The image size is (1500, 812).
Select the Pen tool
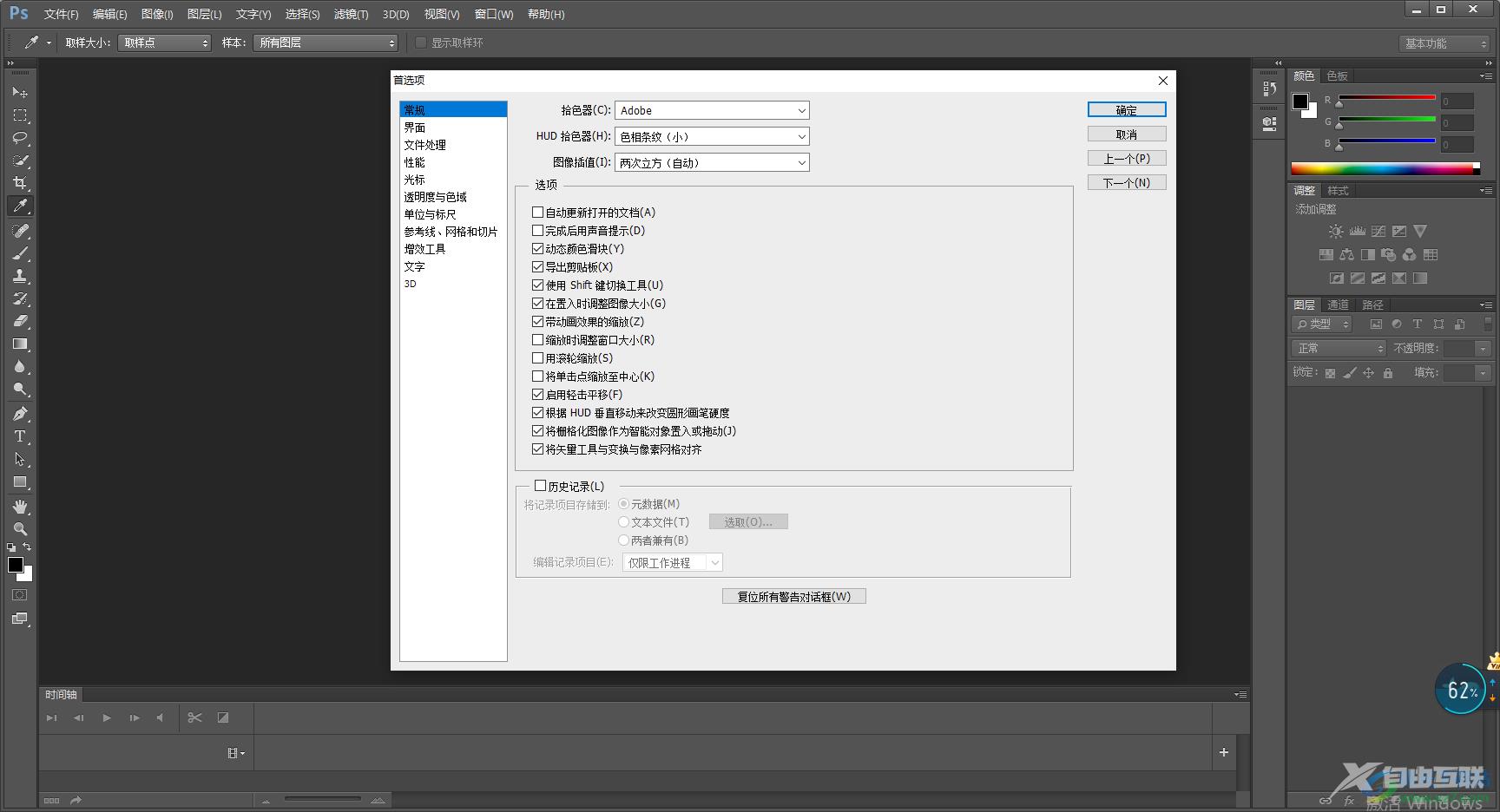[x=20, y=414]
